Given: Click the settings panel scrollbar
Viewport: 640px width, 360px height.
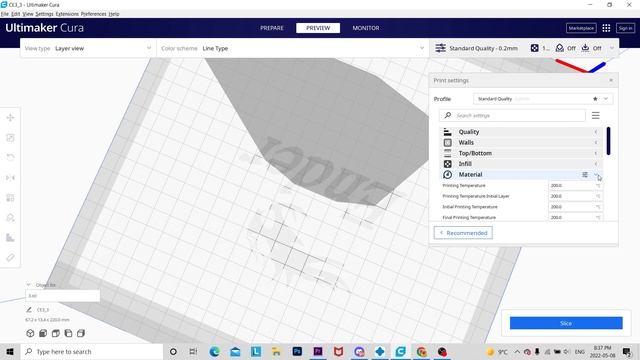Looking at the screenshot, I should pyautogui.click(x=608, y=141).
